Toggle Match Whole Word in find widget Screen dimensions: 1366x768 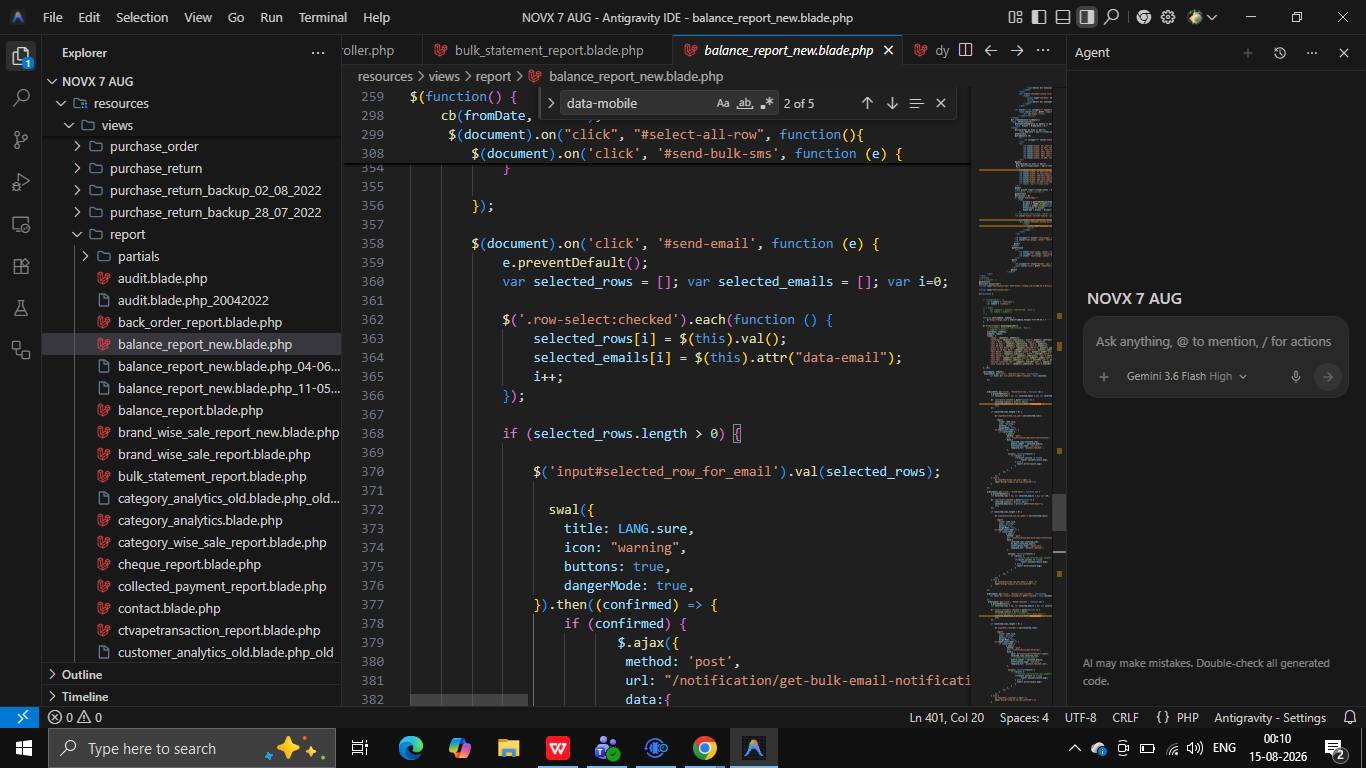tap(745, 103)
